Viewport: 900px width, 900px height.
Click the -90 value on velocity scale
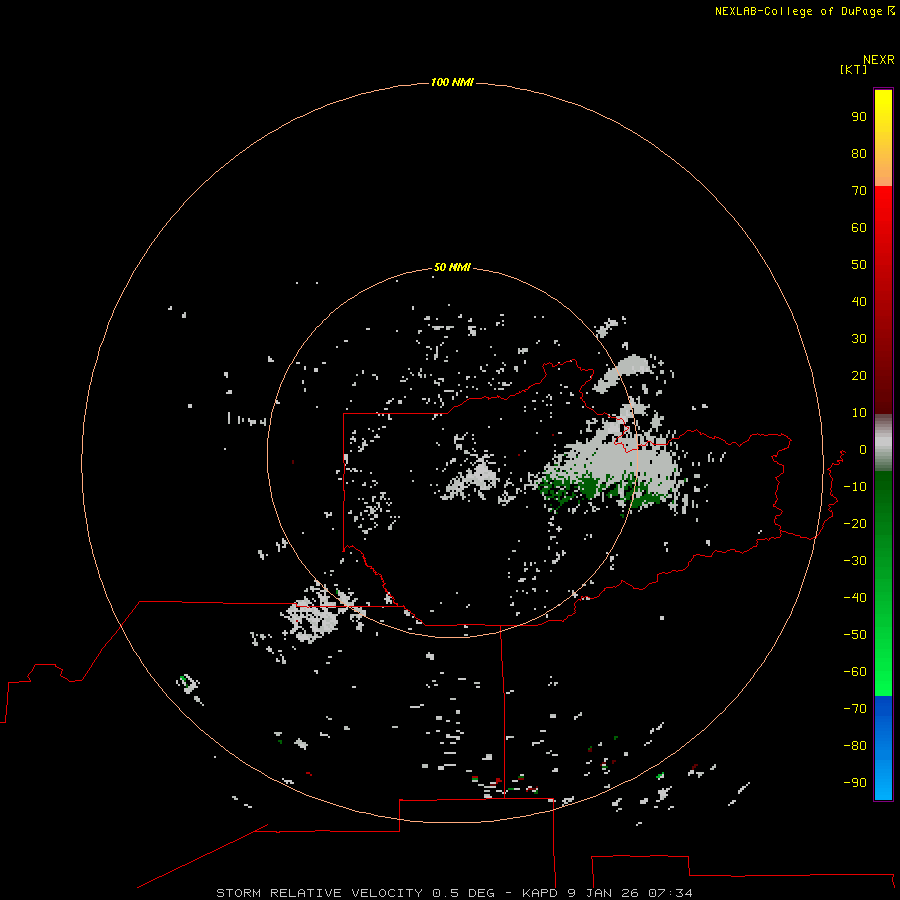[x=855, y=783]
